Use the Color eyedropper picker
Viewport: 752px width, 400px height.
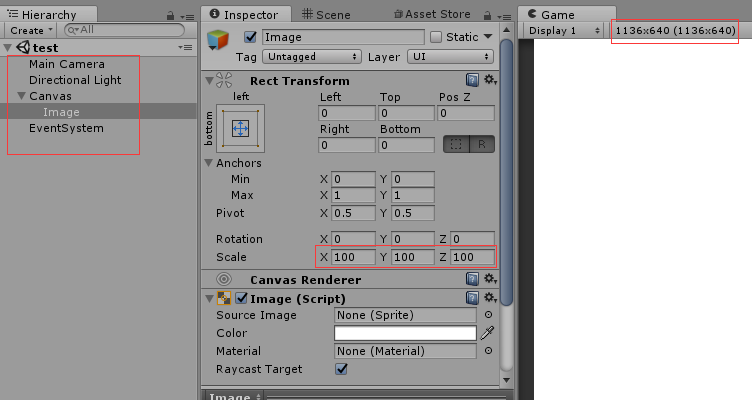tap(487, 333)
